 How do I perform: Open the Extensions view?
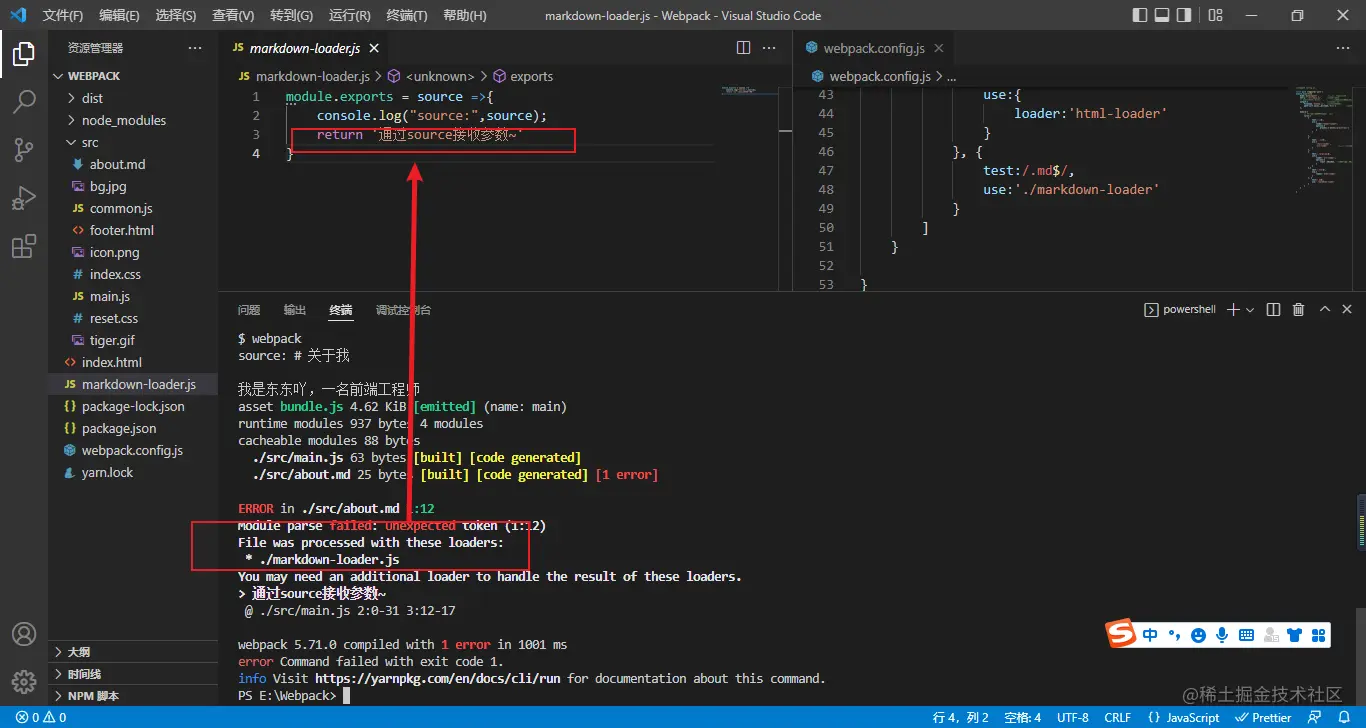tap(24, 246)
